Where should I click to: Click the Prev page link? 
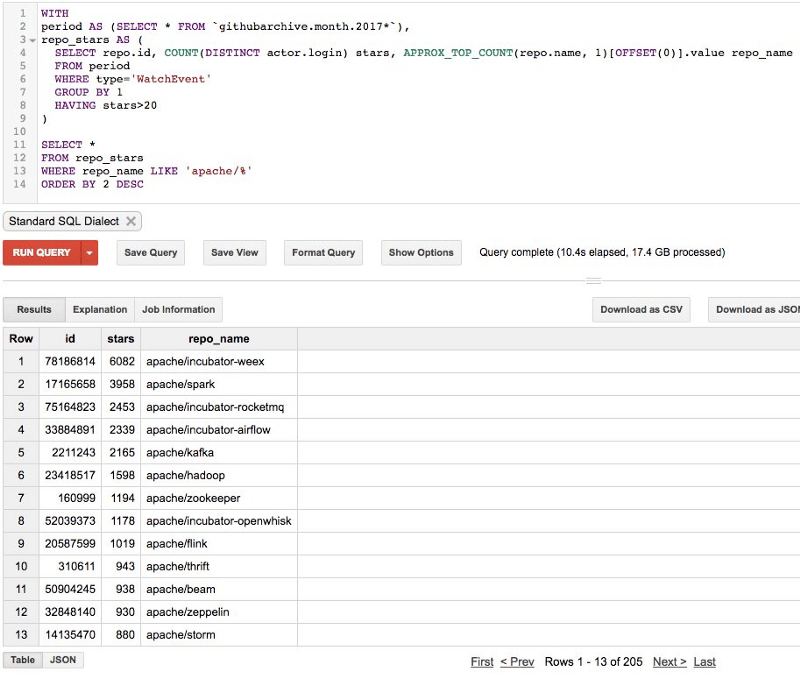click(517, 662)
